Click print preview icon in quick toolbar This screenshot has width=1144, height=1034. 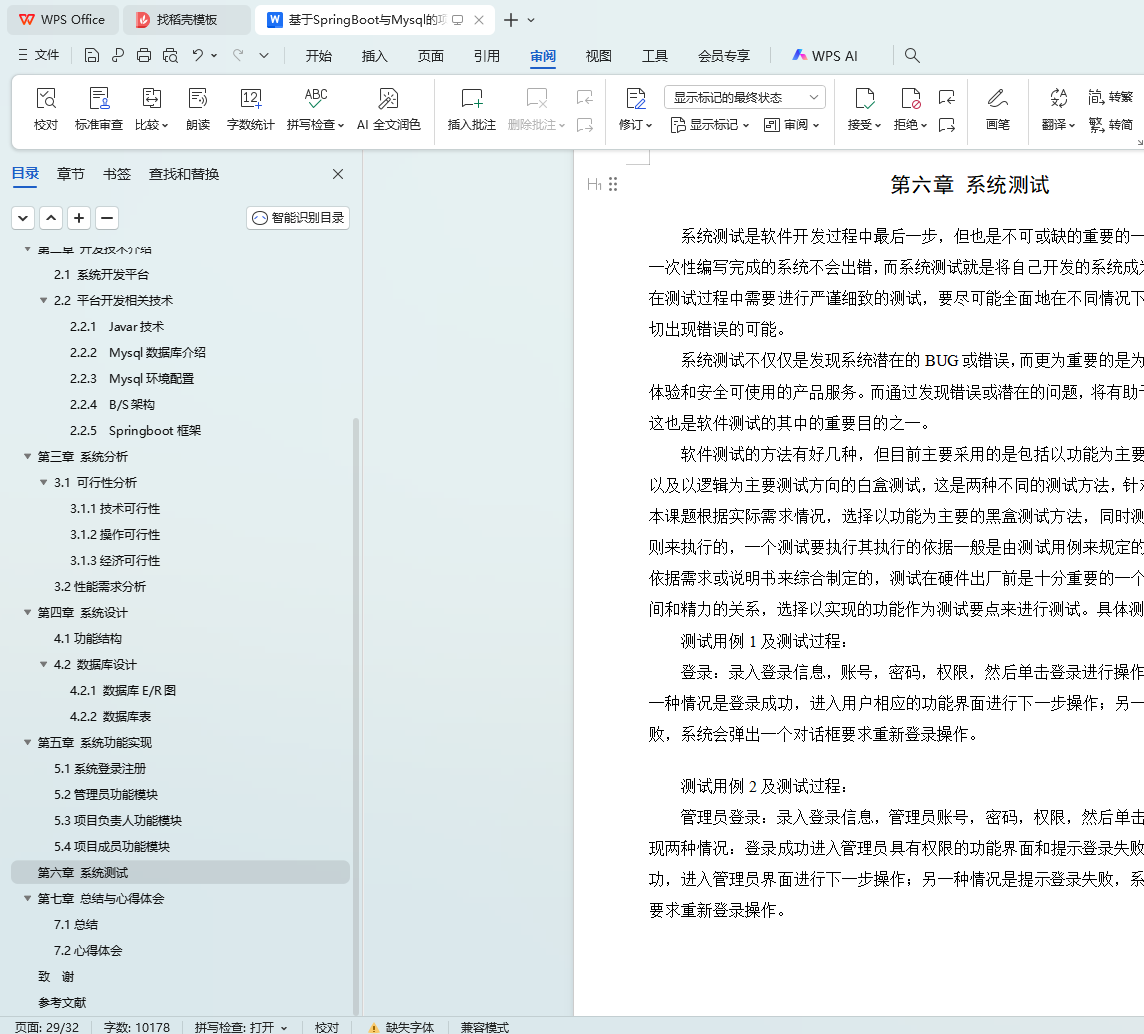[170, 55]
